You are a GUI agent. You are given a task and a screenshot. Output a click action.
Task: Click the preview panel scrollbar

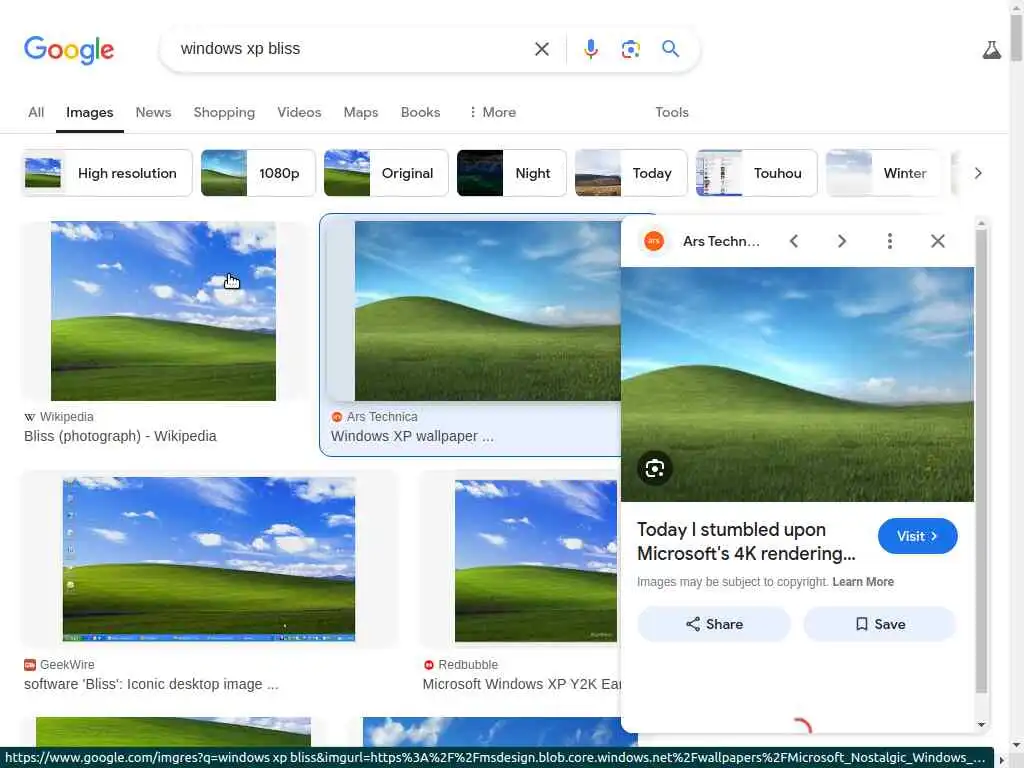(981, 460)
